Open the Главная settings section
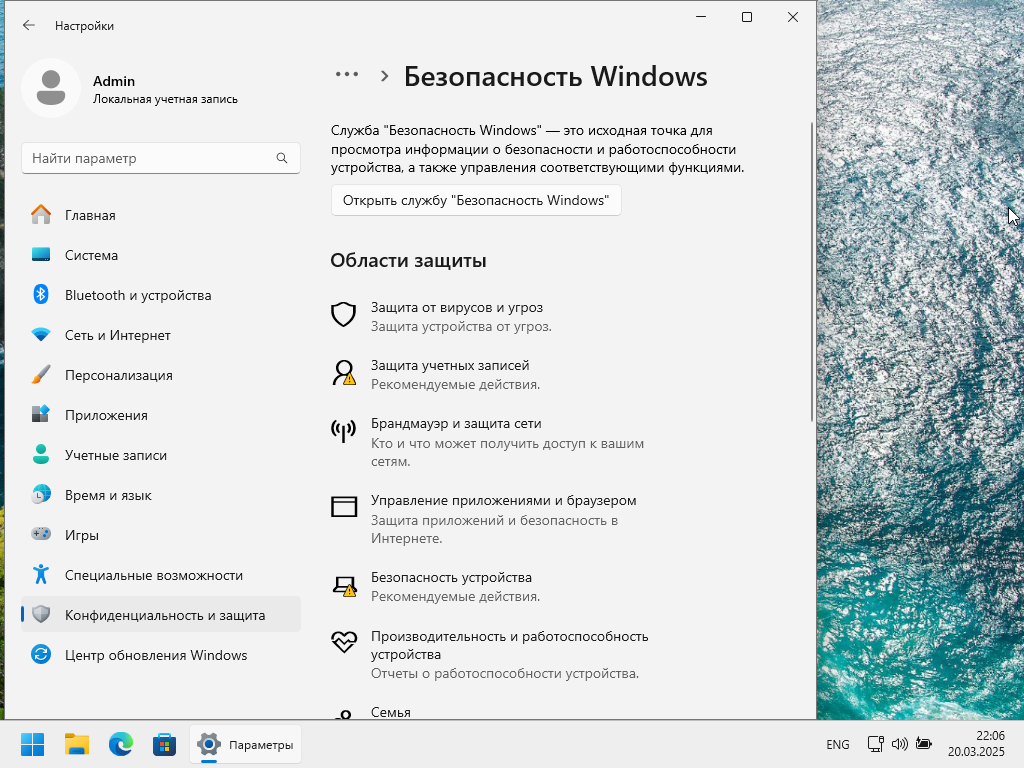 (x=161, y=215)
